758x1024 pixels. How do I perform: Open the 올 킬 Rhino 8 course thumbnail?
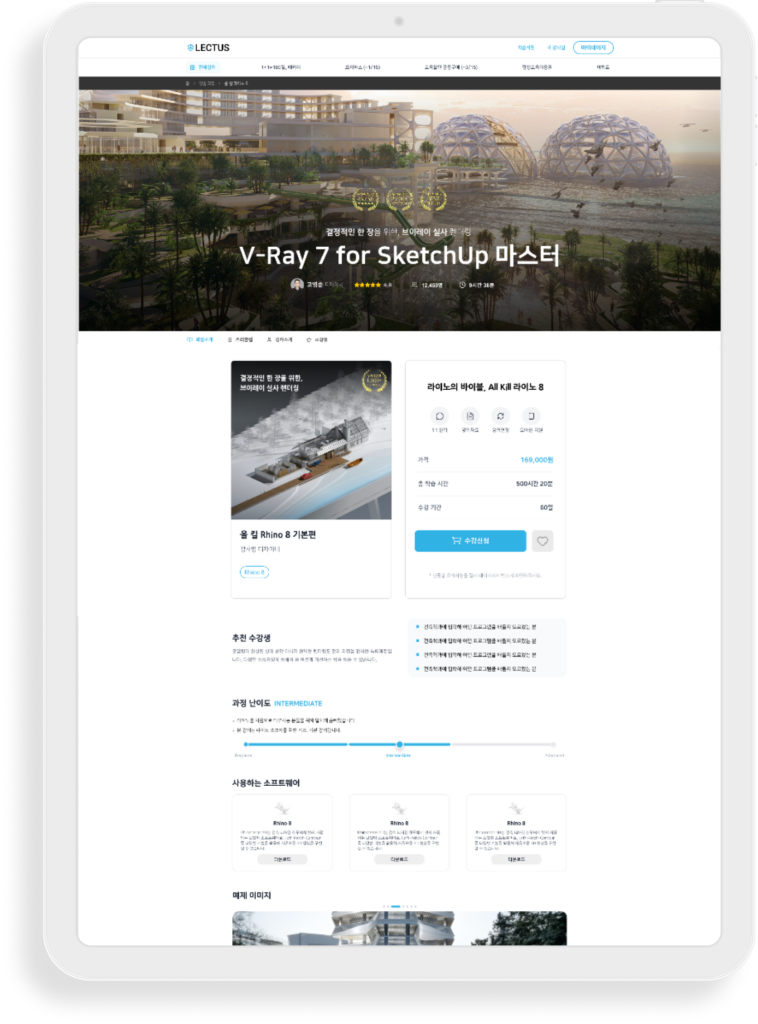tap(311, 440)
